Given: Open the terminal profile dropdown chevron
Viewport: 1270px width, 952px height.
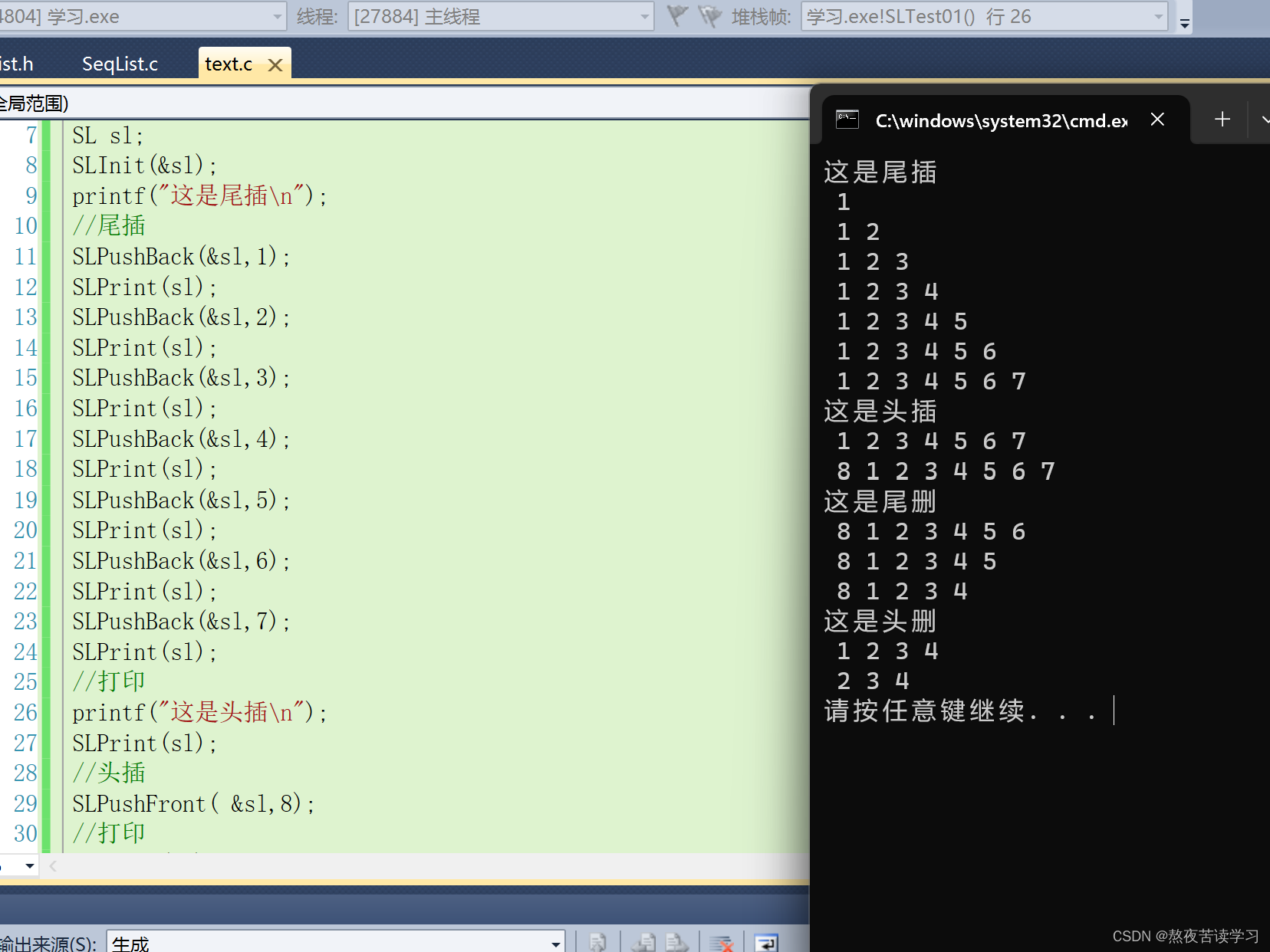Looking at the screenshot, I should [x=1265, y=120].
